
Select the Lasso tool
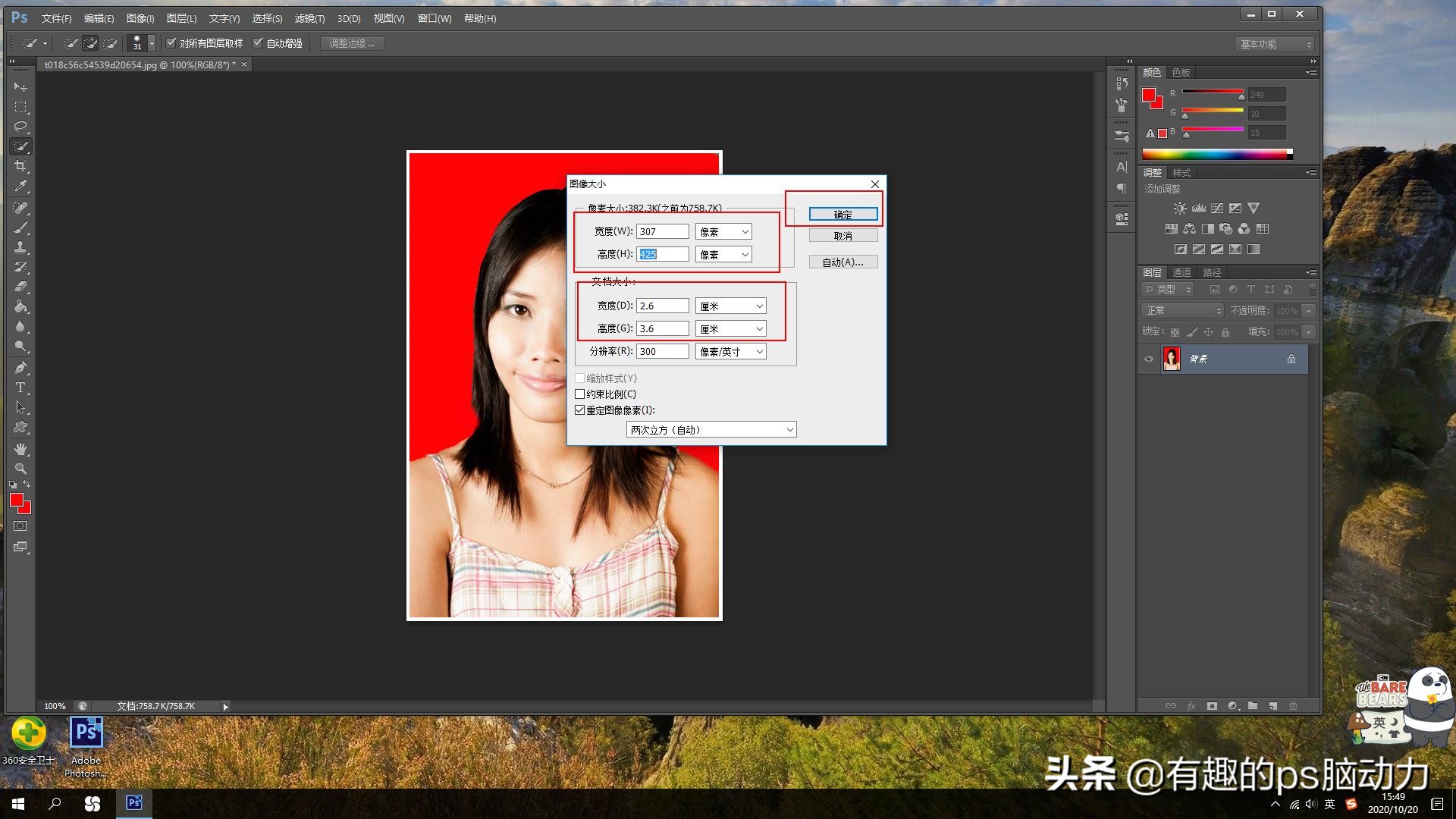[20, 127]
